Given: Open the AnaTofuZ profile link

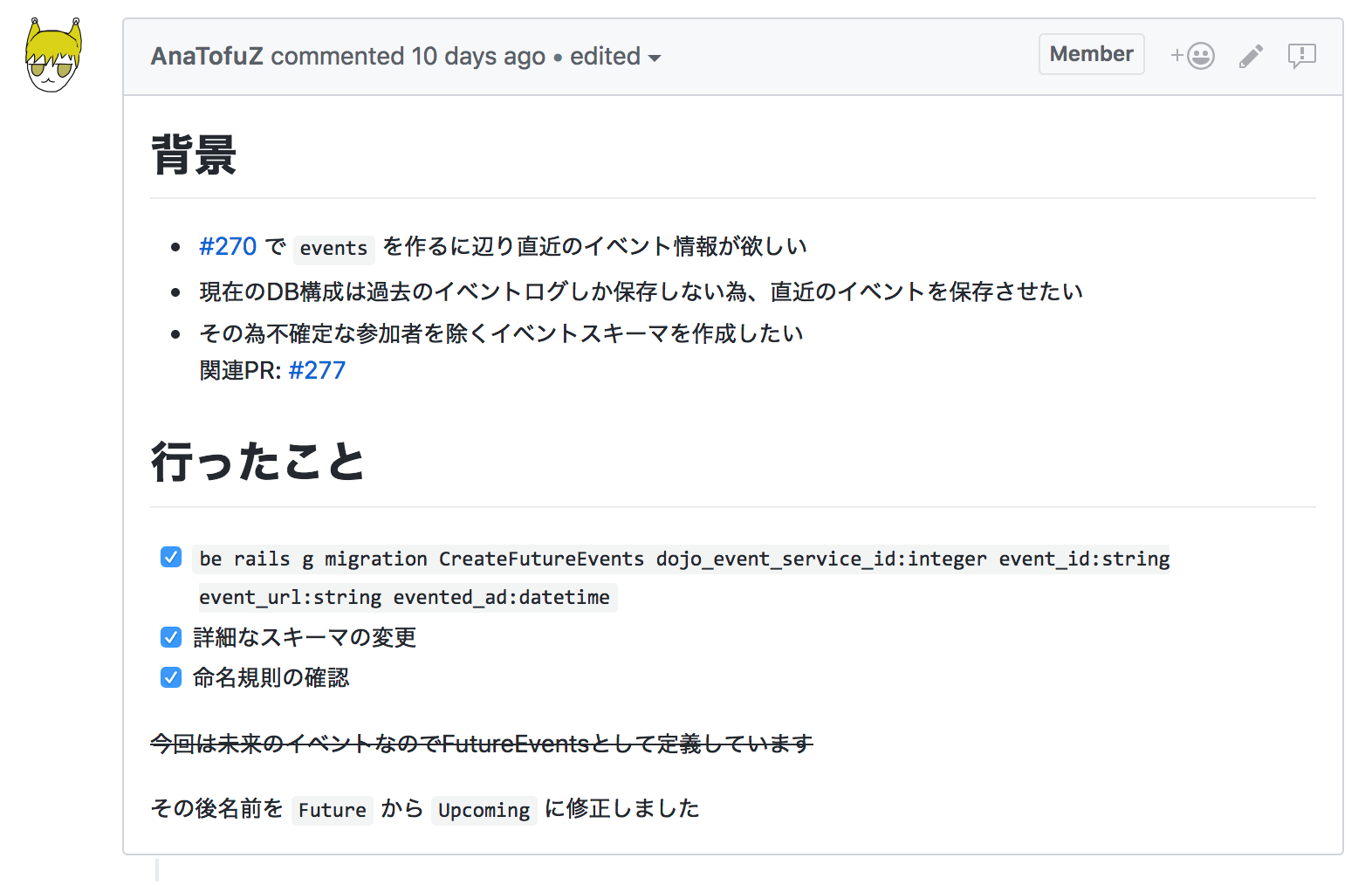Looking at the screenshot, I should 207,57.
